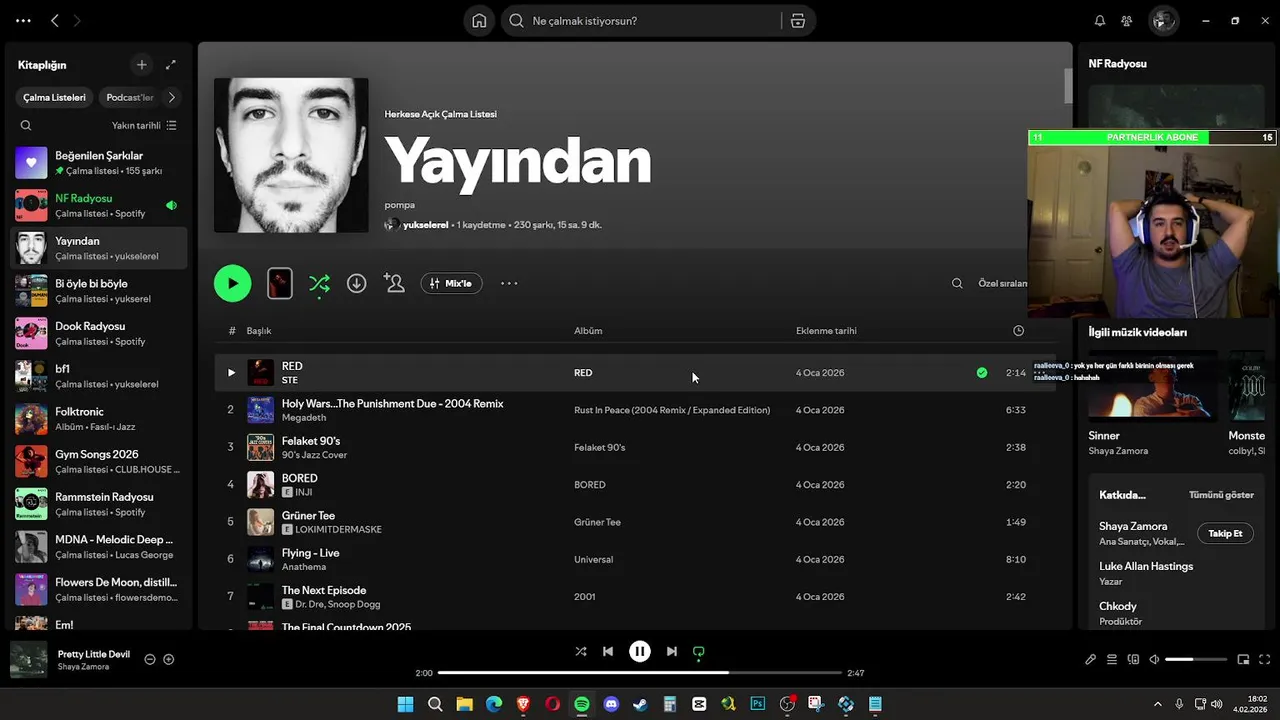This screenshot has height=720, width=1280.
Task: Follow Shaya Zamora with Takip Et
Action: pos(1225,533)
